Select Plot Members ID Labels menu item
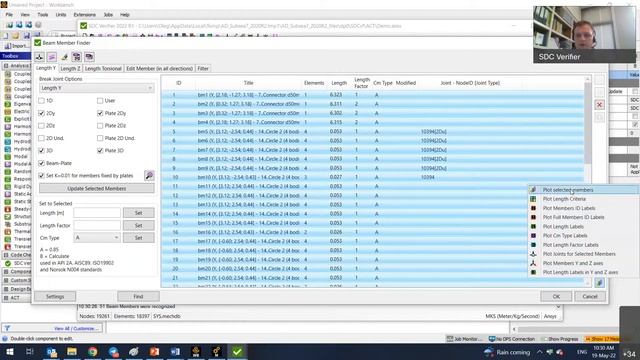Image resolution: width=640 pixels, height=360 pixels. 569,208
